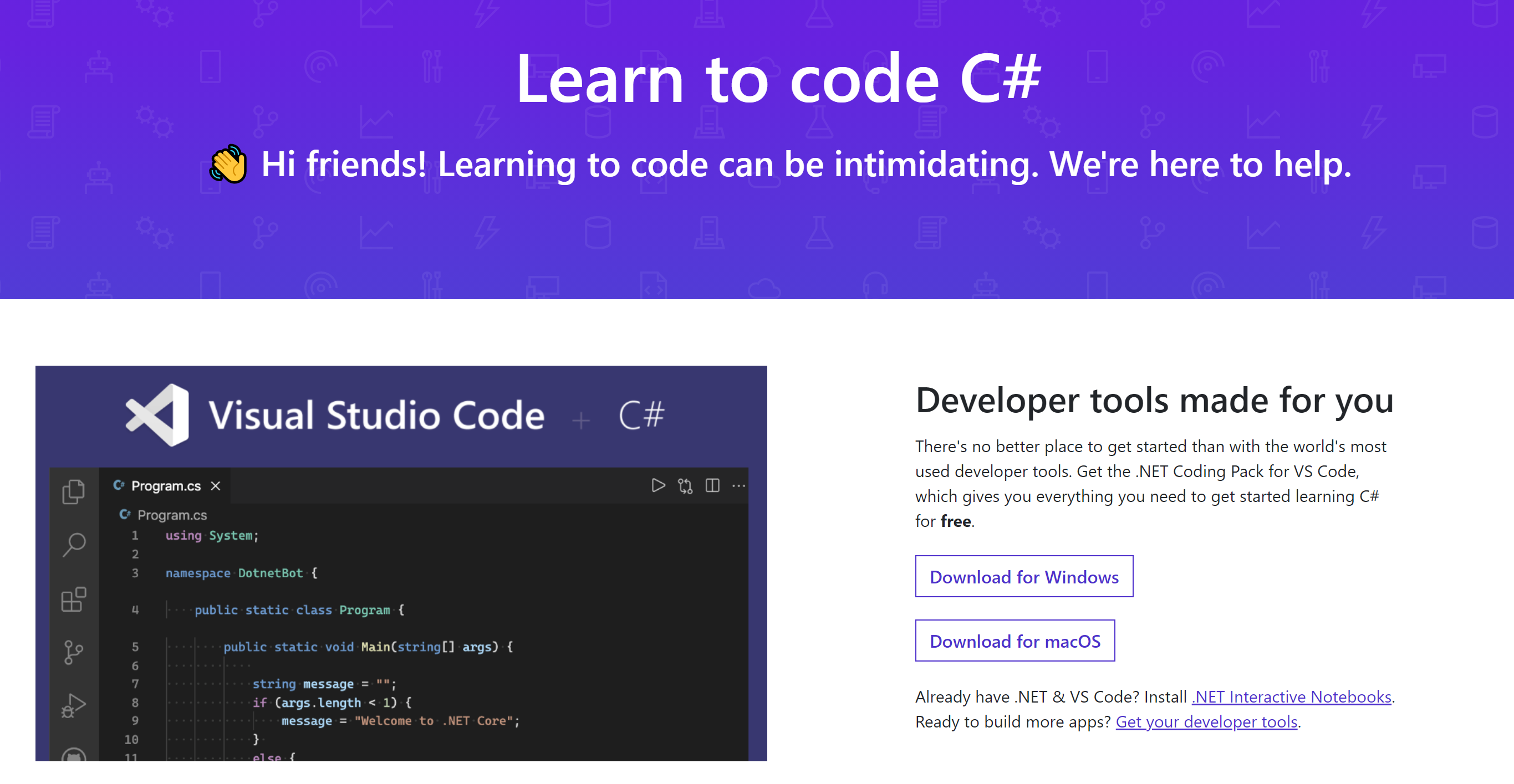Open the Extensions icon in the sidebar

point(74,599)
